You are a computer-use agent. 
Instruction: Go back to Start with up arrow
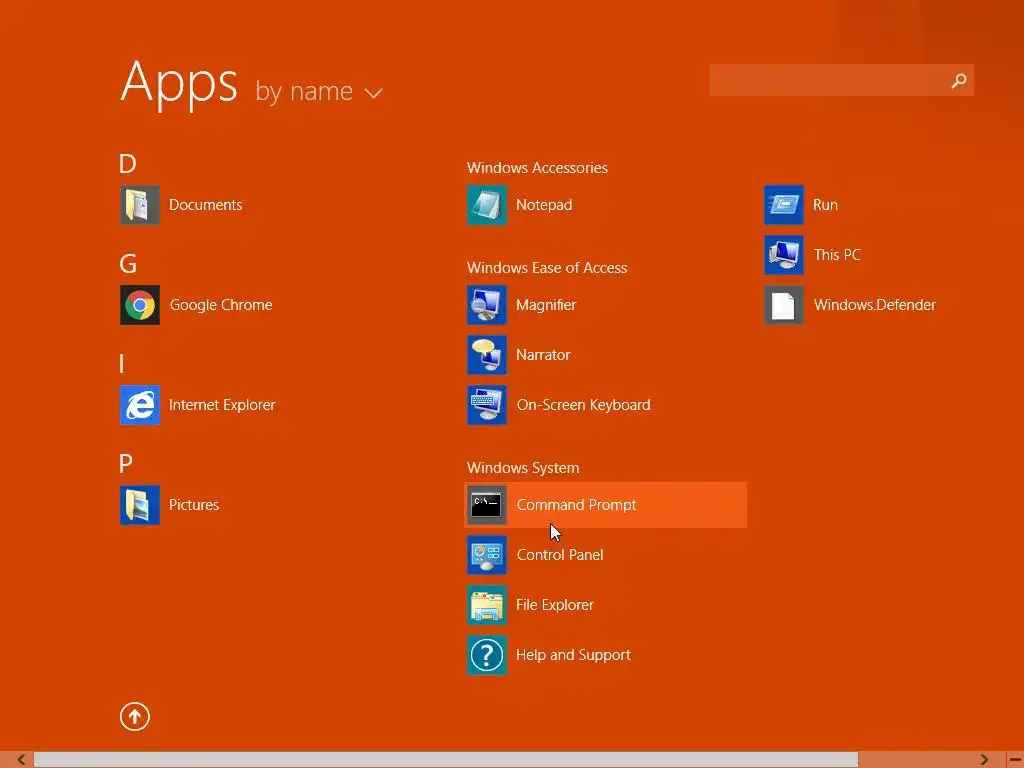pyautogui.click(x=135, y=716)
